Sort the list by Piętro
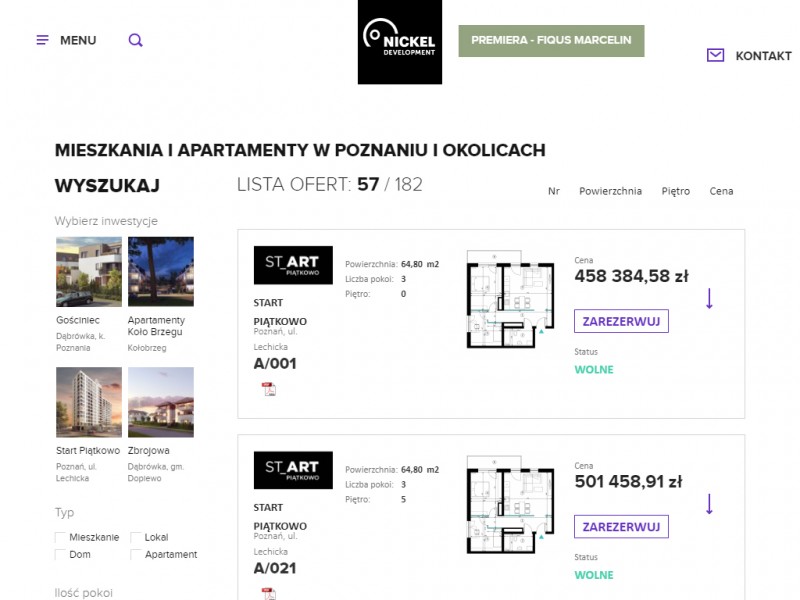This screenshot has height=600, width=800. (x=675, y=191)
